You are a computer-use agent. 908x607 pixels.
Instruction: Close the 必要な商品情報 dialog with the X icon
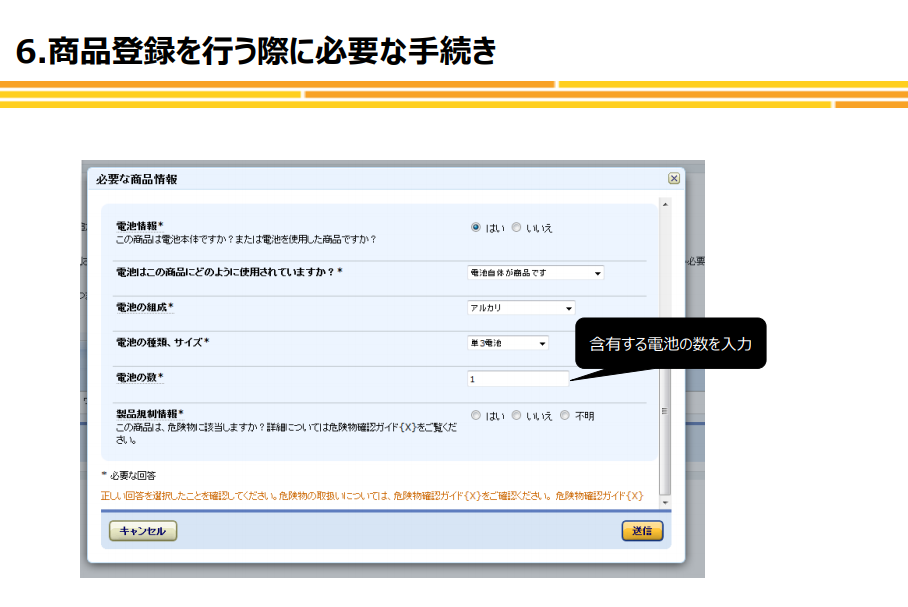pos(674,178)
